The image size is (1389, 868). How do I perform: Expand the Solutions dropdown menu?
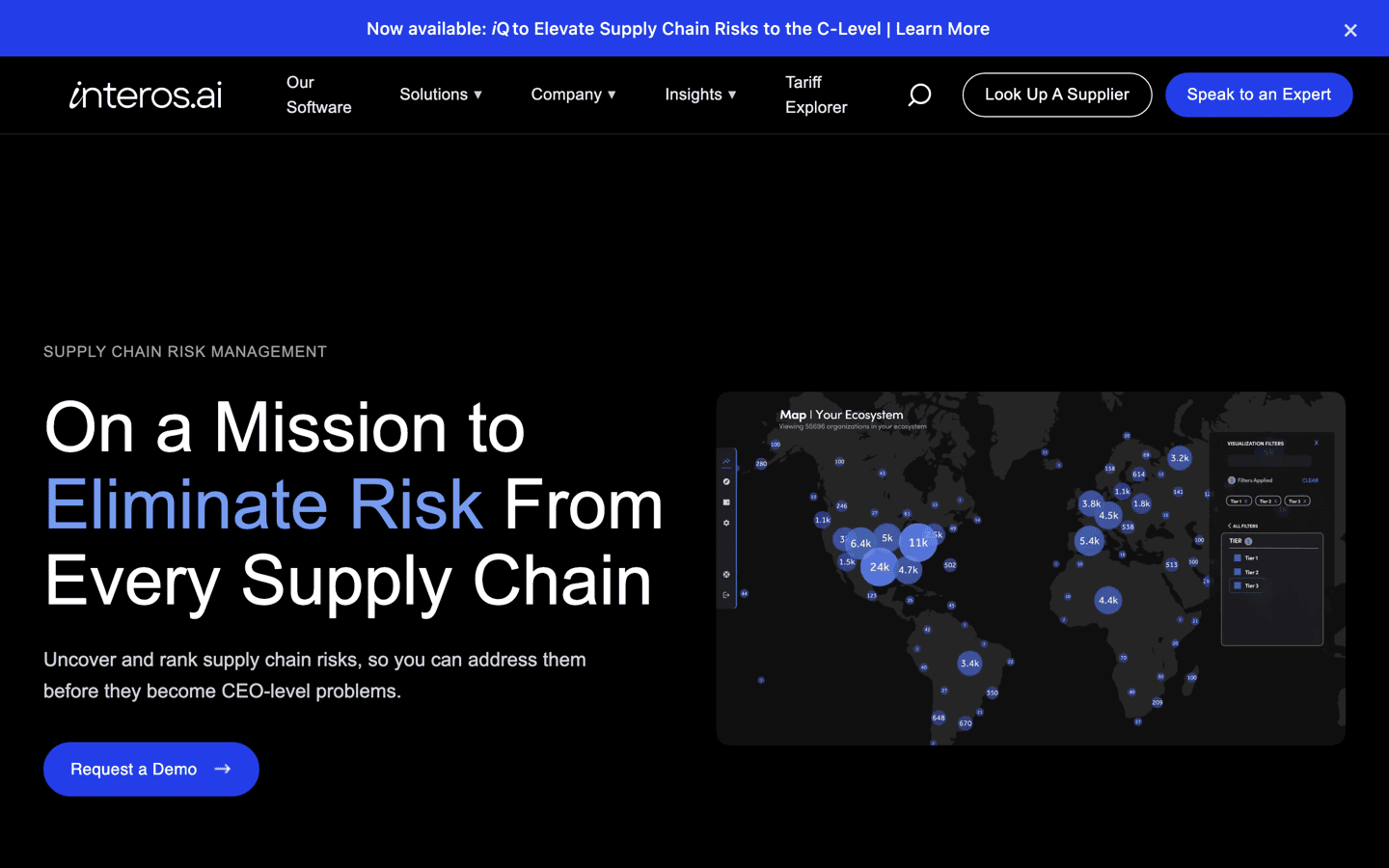[x=441, y=95]
